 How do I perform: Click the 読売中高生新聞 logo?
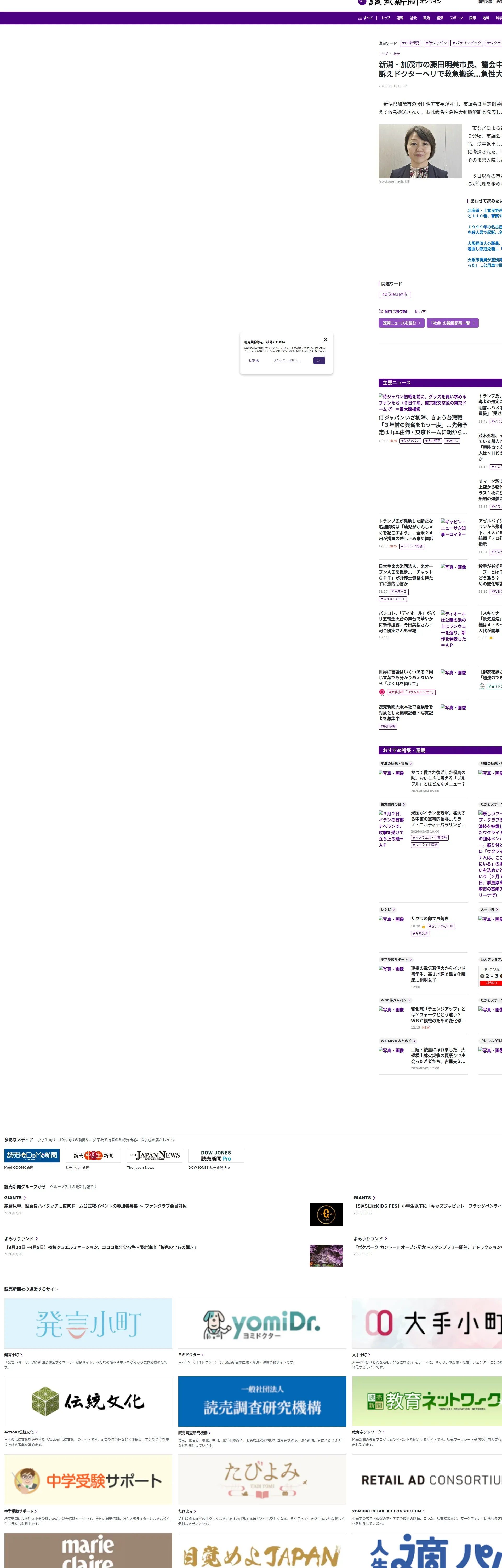(x=93, y=1155)
